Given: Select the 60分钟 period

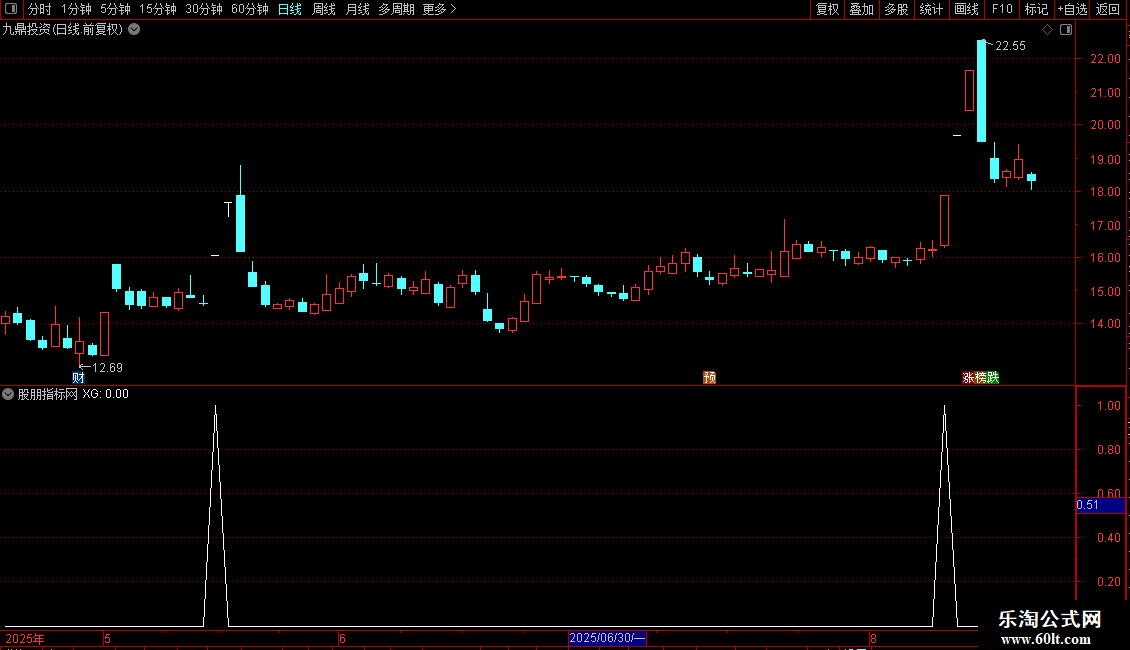Looking at the screenshot, I should tap(250, 9).
